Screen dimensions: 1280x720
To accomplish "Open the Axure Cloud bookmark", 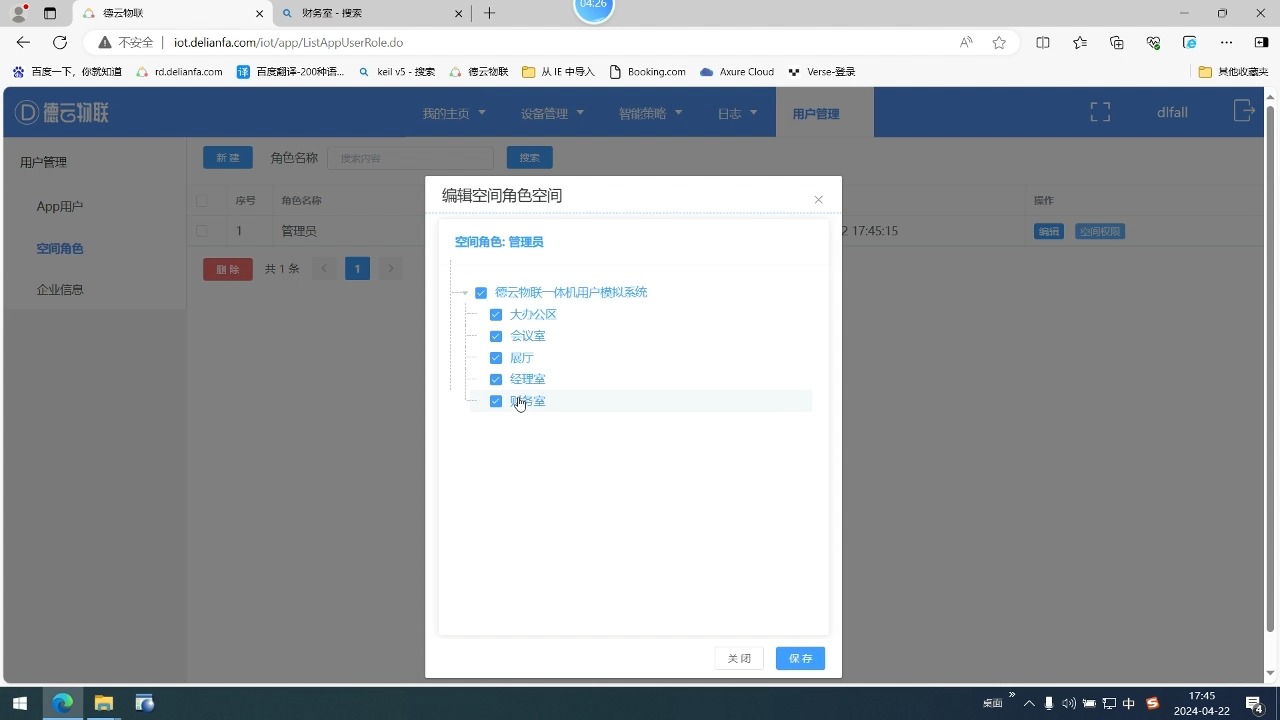I will pos(737,72).
